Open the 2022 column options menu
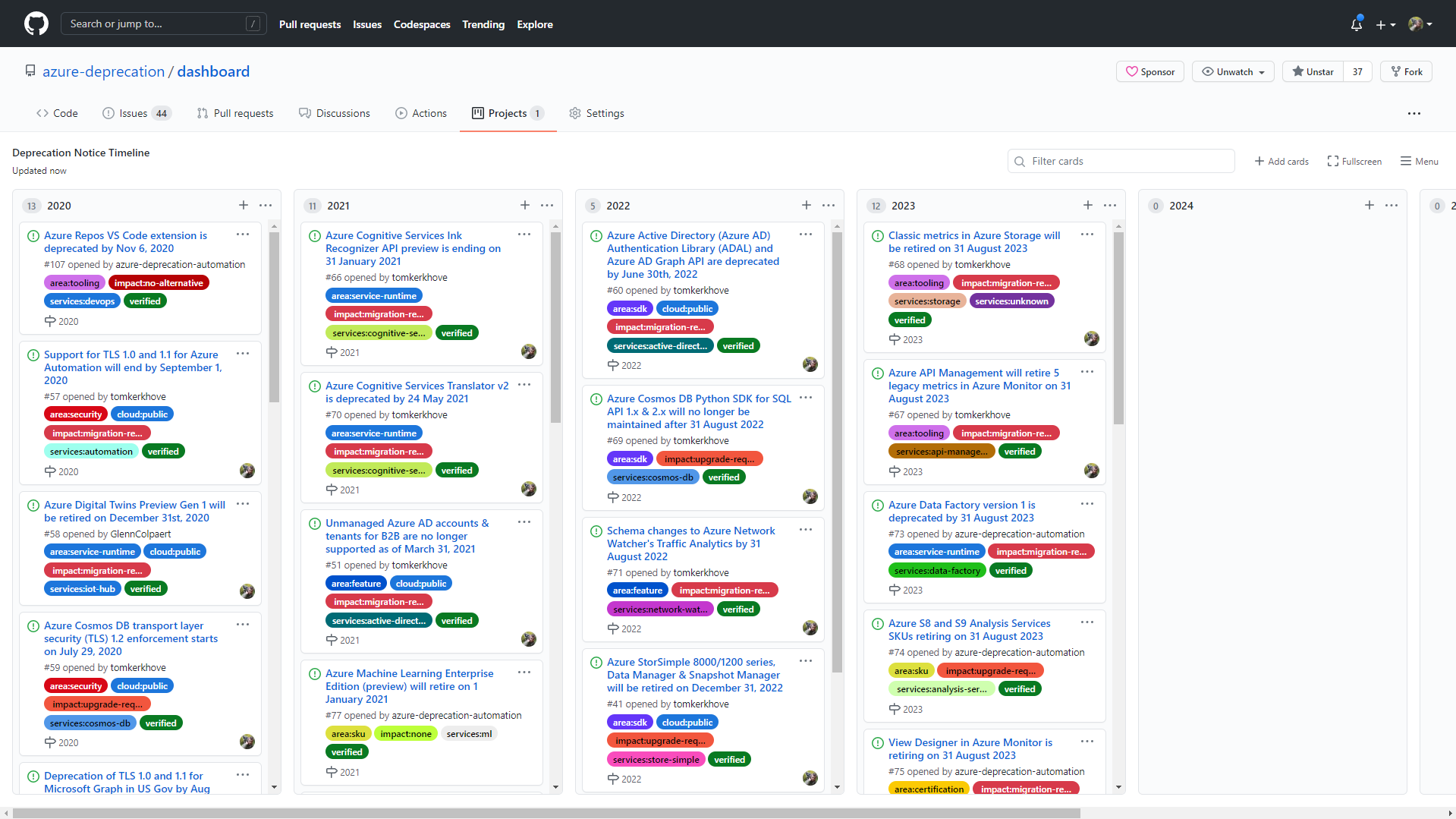The height and width of the screenshot is (819, 1456). click(829, 205)
